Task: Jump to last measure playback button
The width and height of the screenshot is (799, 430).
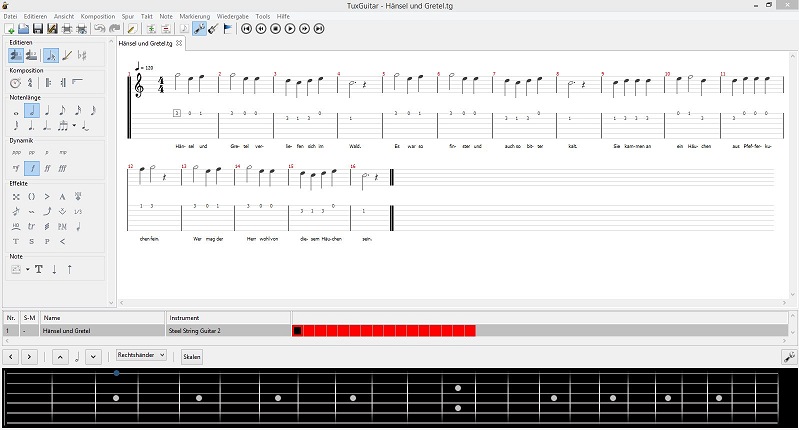Action: click(x=319, y=29)
